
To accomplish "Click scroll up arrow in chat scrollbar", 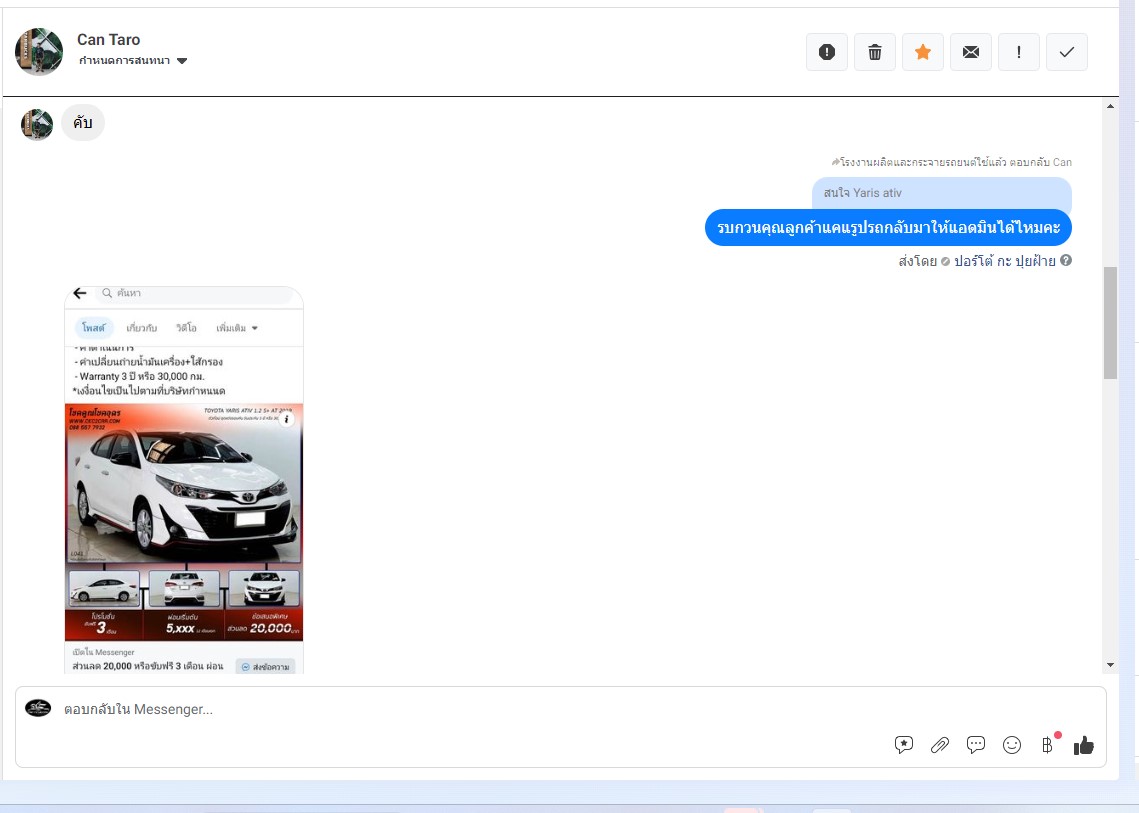I will pyautogui.click(x=1110, y=106).
